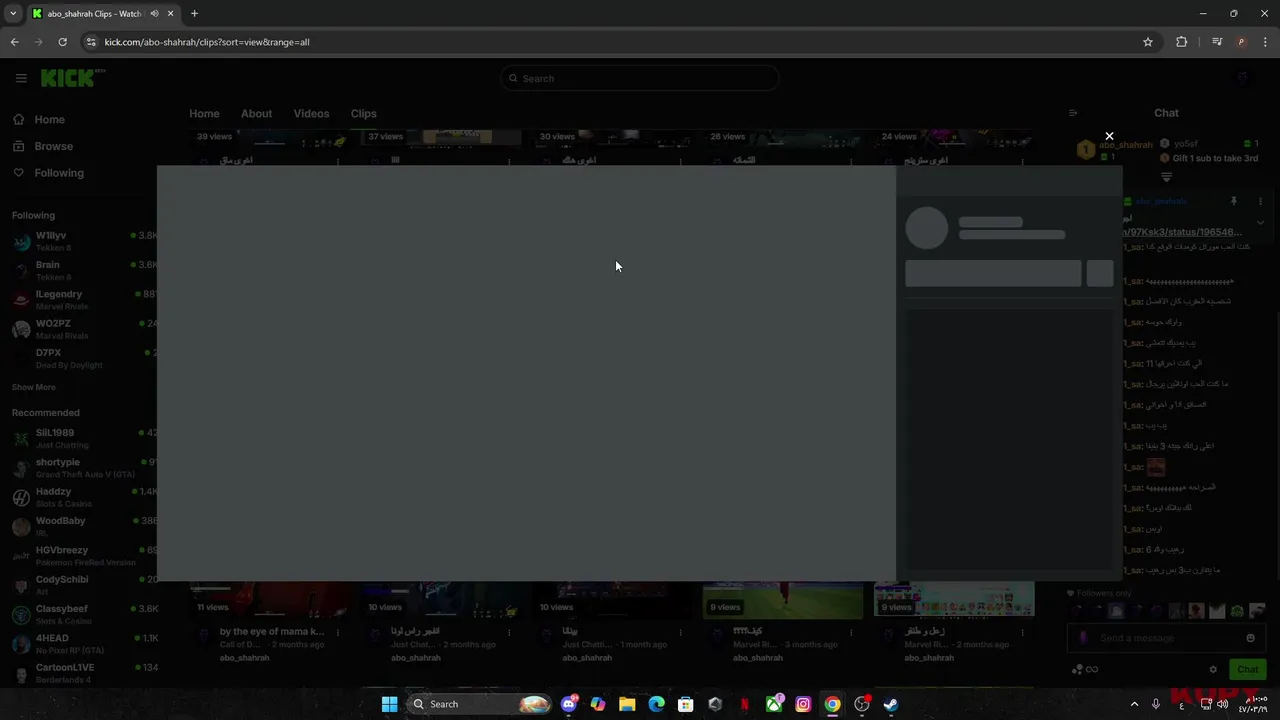1280x720 pixels.
Task: Open Chrome profile avatar
Action: pos(1241,42)
